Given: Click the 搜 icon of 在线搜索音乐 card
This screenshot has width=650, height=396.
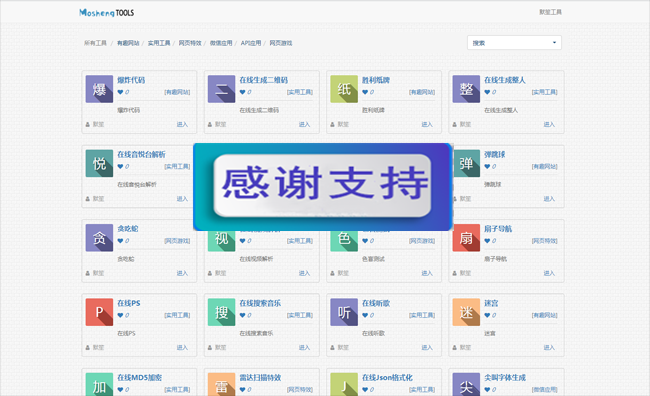Looking at the screenshot, I should [x=221, y=312].
